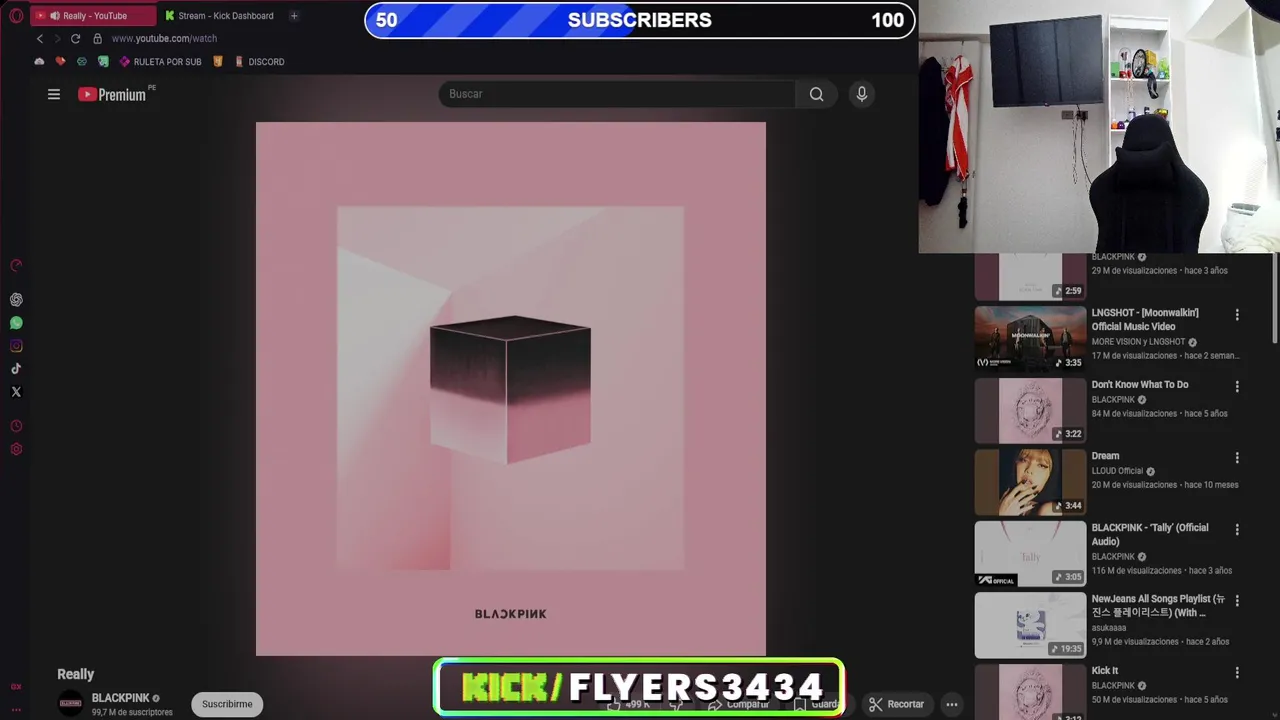Open NewJeans All Songs Playlist thumbnail
Screen dimensions: 1280x720
point(1030,625)
